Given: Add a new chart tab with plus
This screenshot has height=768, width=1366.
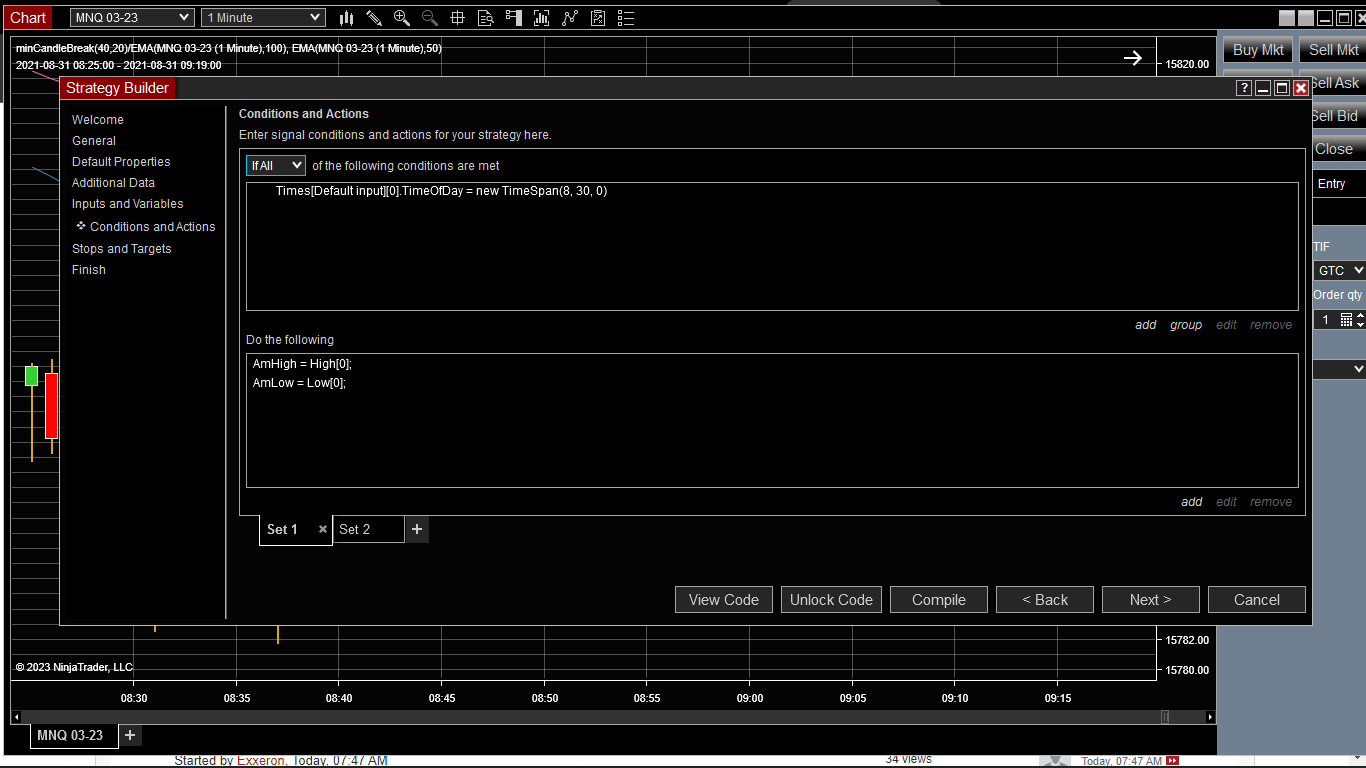Looking at the screenshot, I should pos(130,736).
